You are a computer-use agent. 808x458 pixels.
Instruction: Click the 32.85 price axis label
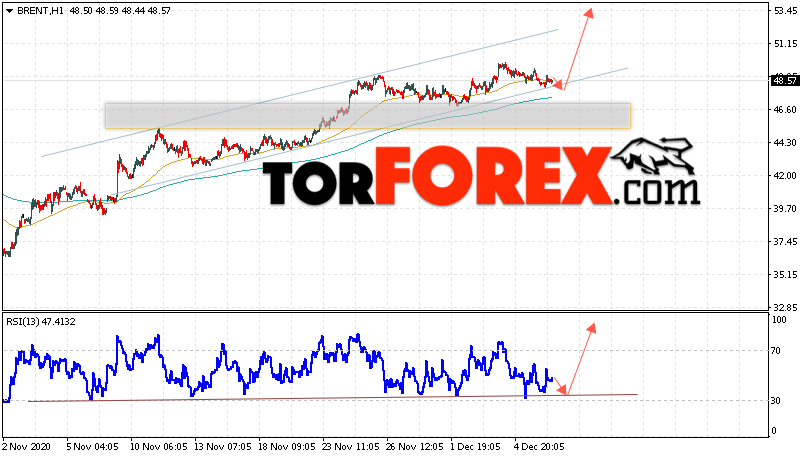pos(786,308)
